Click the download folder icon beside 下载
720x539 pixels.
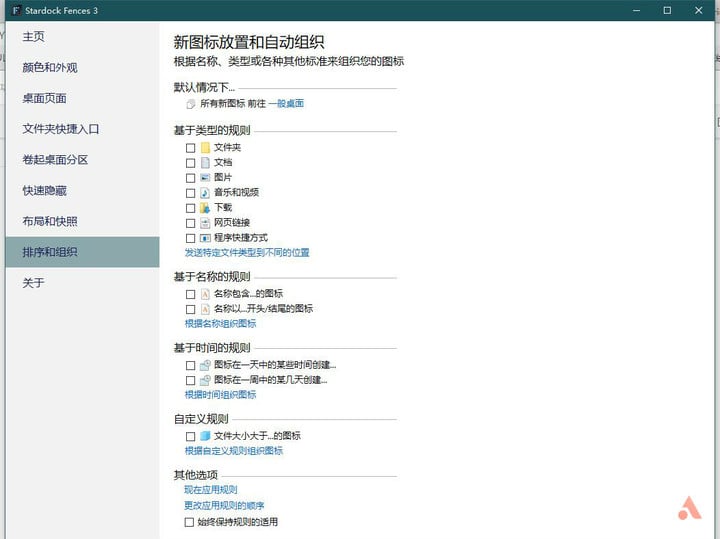point(205,208)
